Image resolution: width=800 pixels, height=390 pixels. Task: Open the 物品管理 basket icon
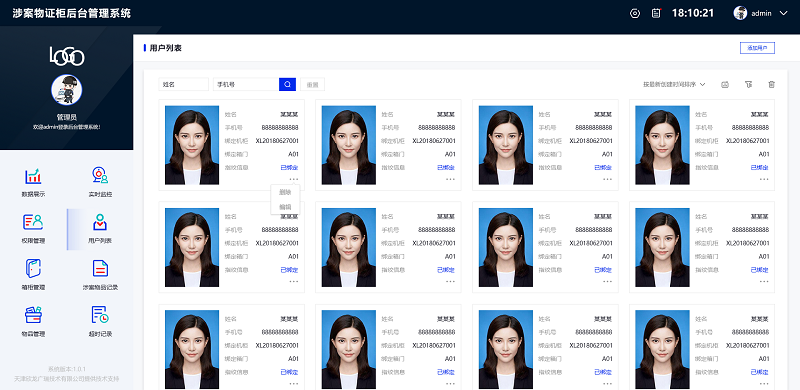pyautogui.click(x=33, y=314)
